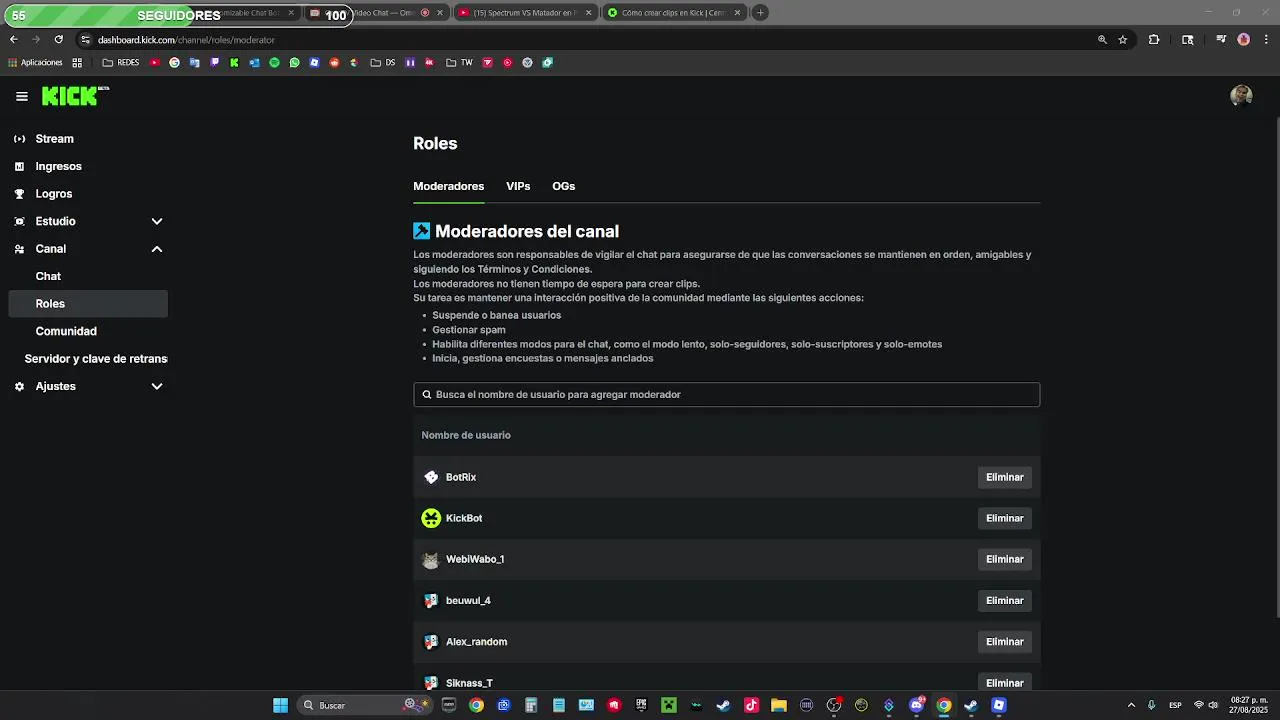Image resolution: width=1280 pixels, height=720 pixels.
Task: Switch to the Spectrum VS Matador browser tab
Action: click(x=526, y=13)
